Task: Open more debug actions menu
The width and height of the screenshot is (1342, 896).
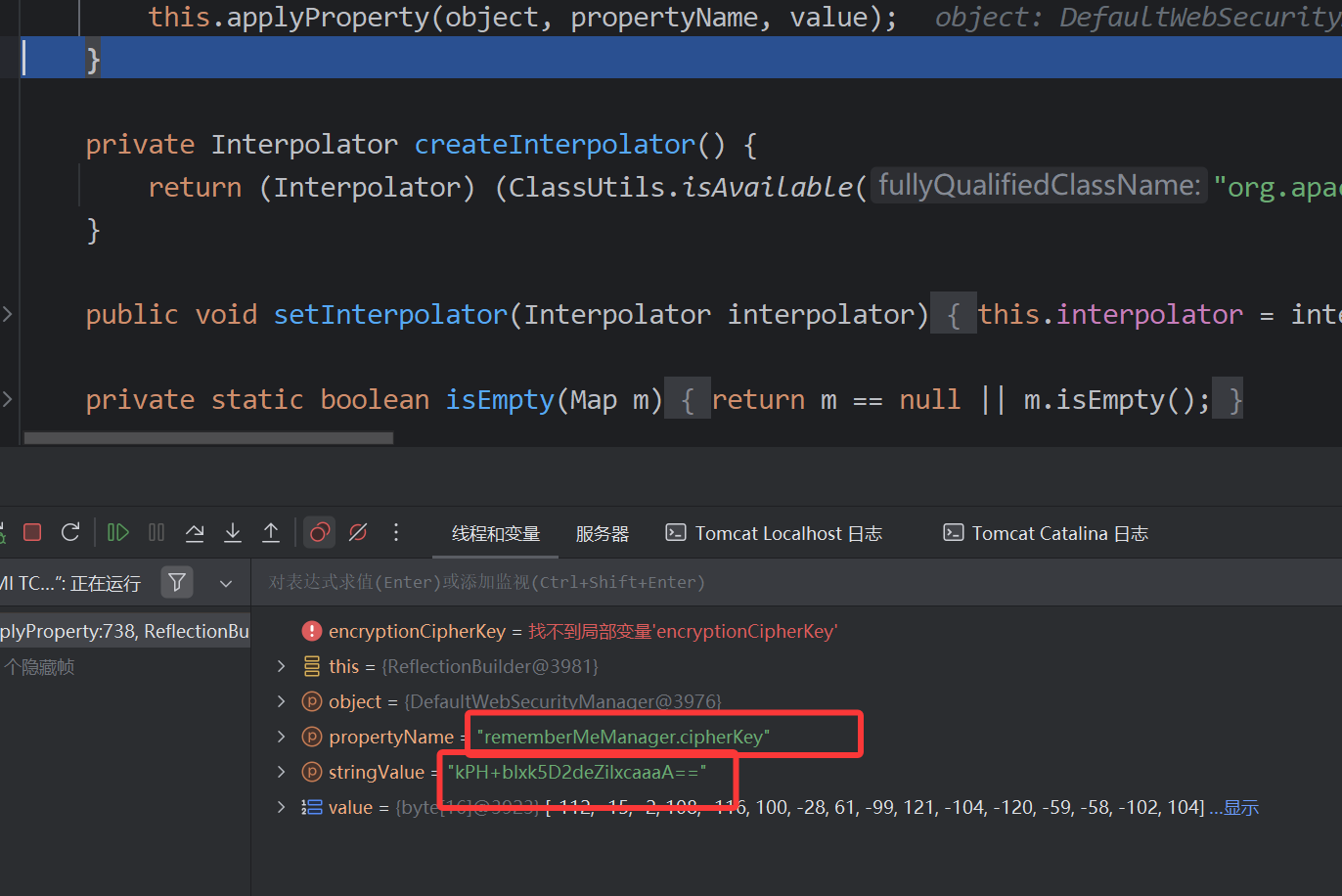Action: 396,532
